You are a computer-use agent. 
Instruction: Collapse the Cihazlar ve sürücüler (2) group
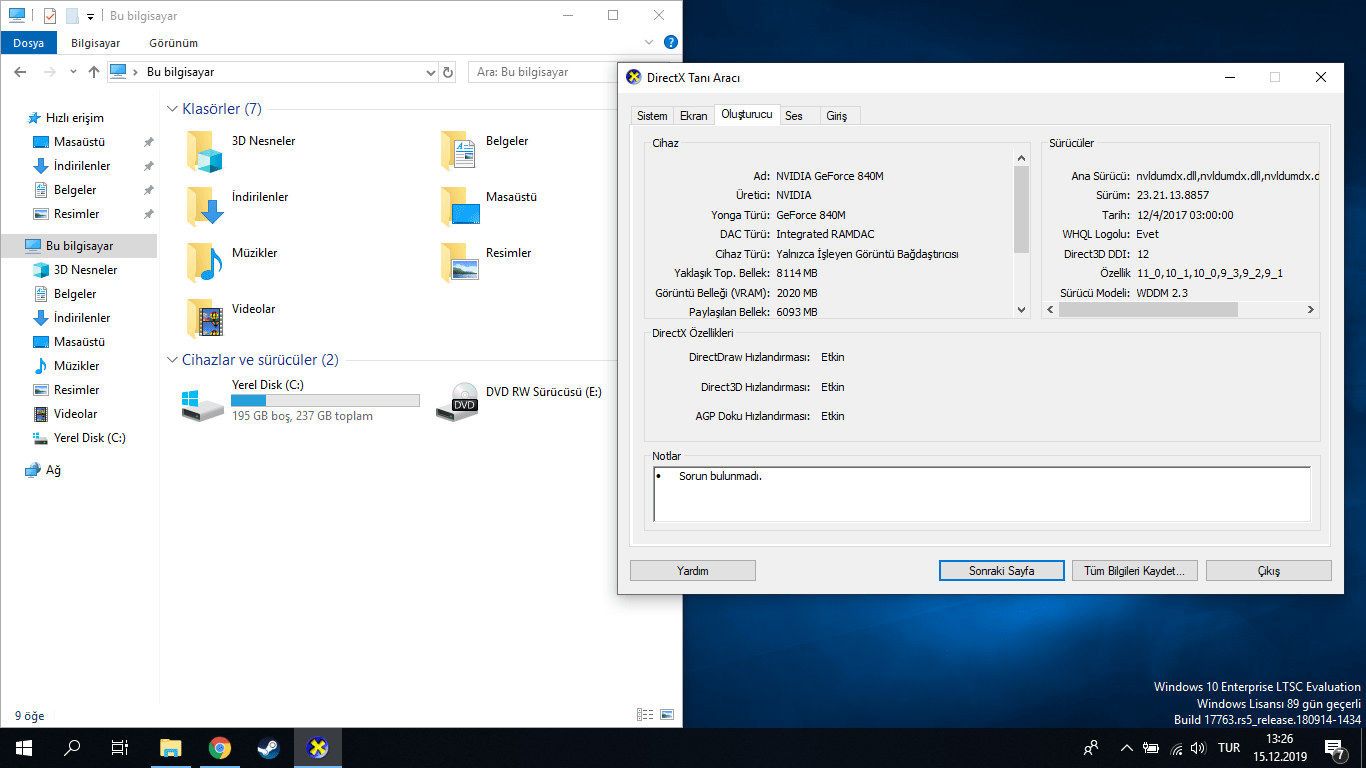(172, 360)
